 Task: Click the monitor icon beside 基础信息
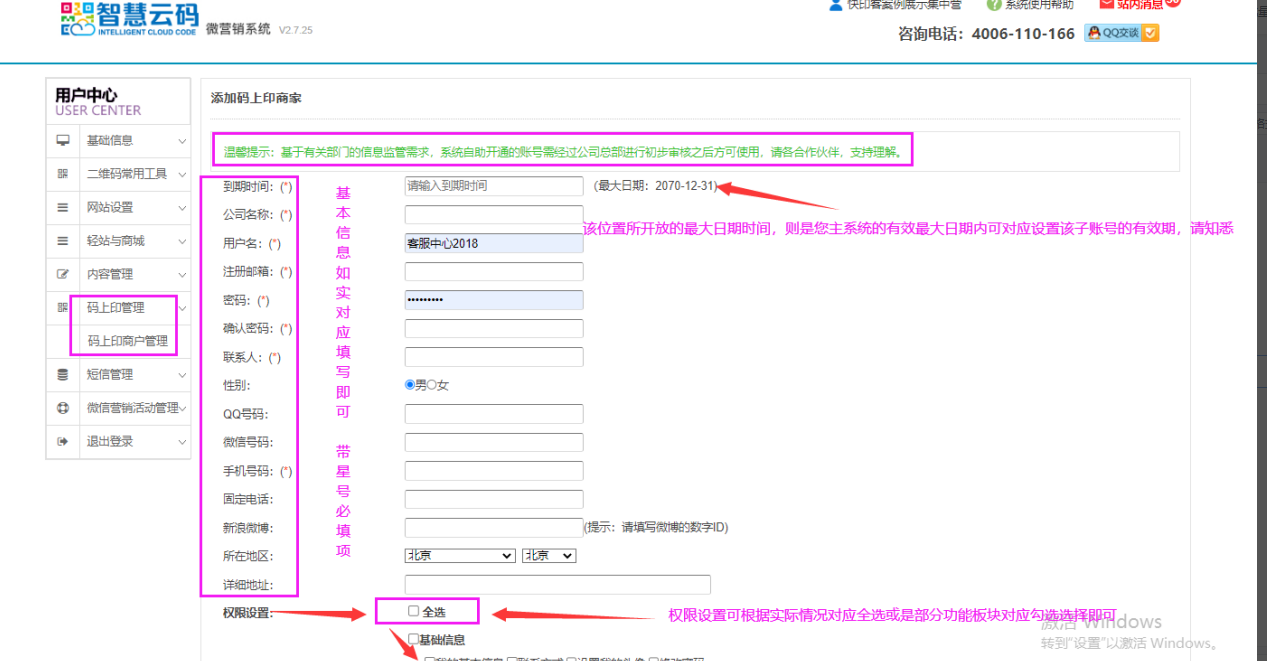coord(63,141)
